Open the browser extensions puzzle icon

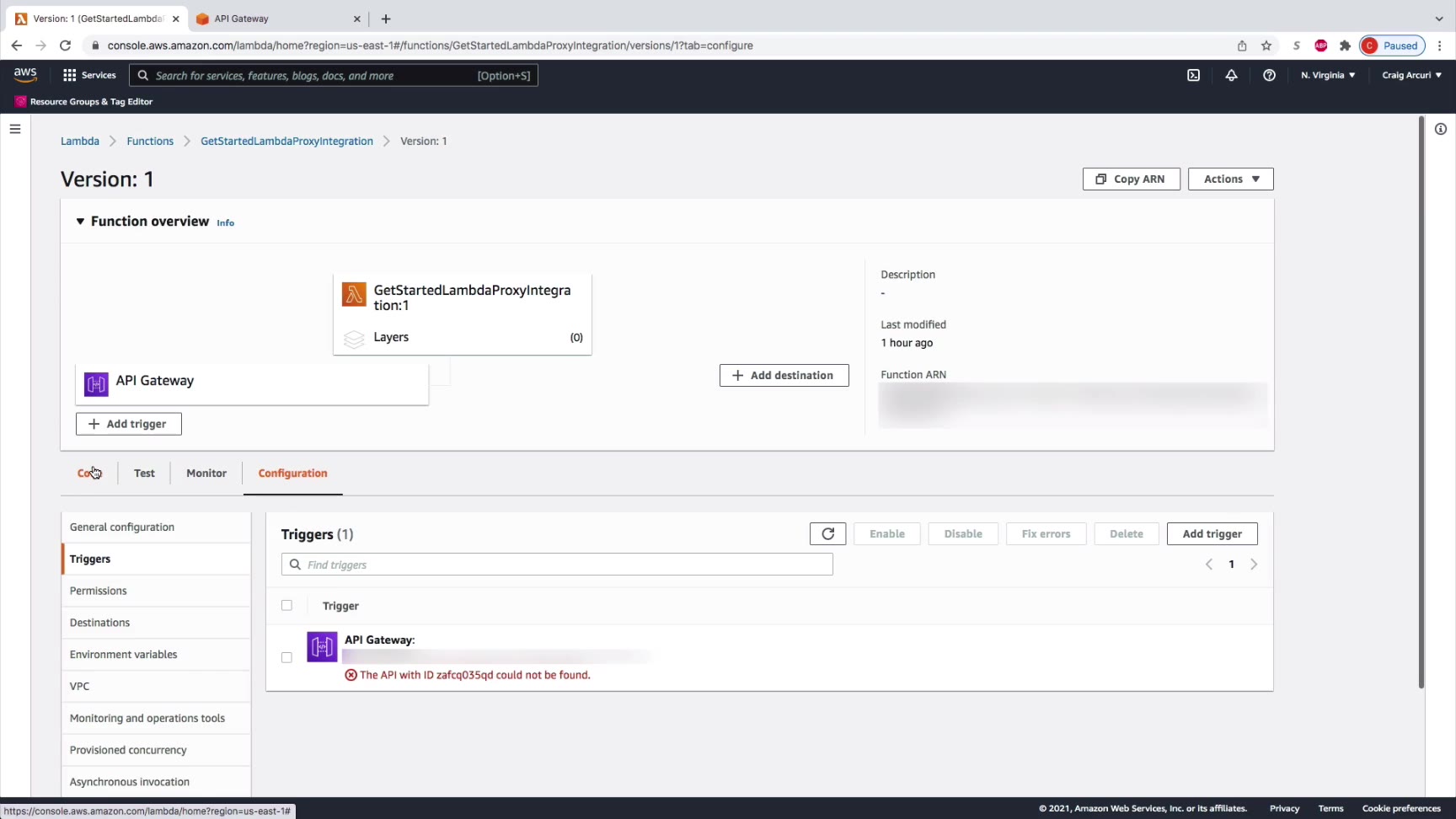pyautogui.click(x=1346, y=45)
